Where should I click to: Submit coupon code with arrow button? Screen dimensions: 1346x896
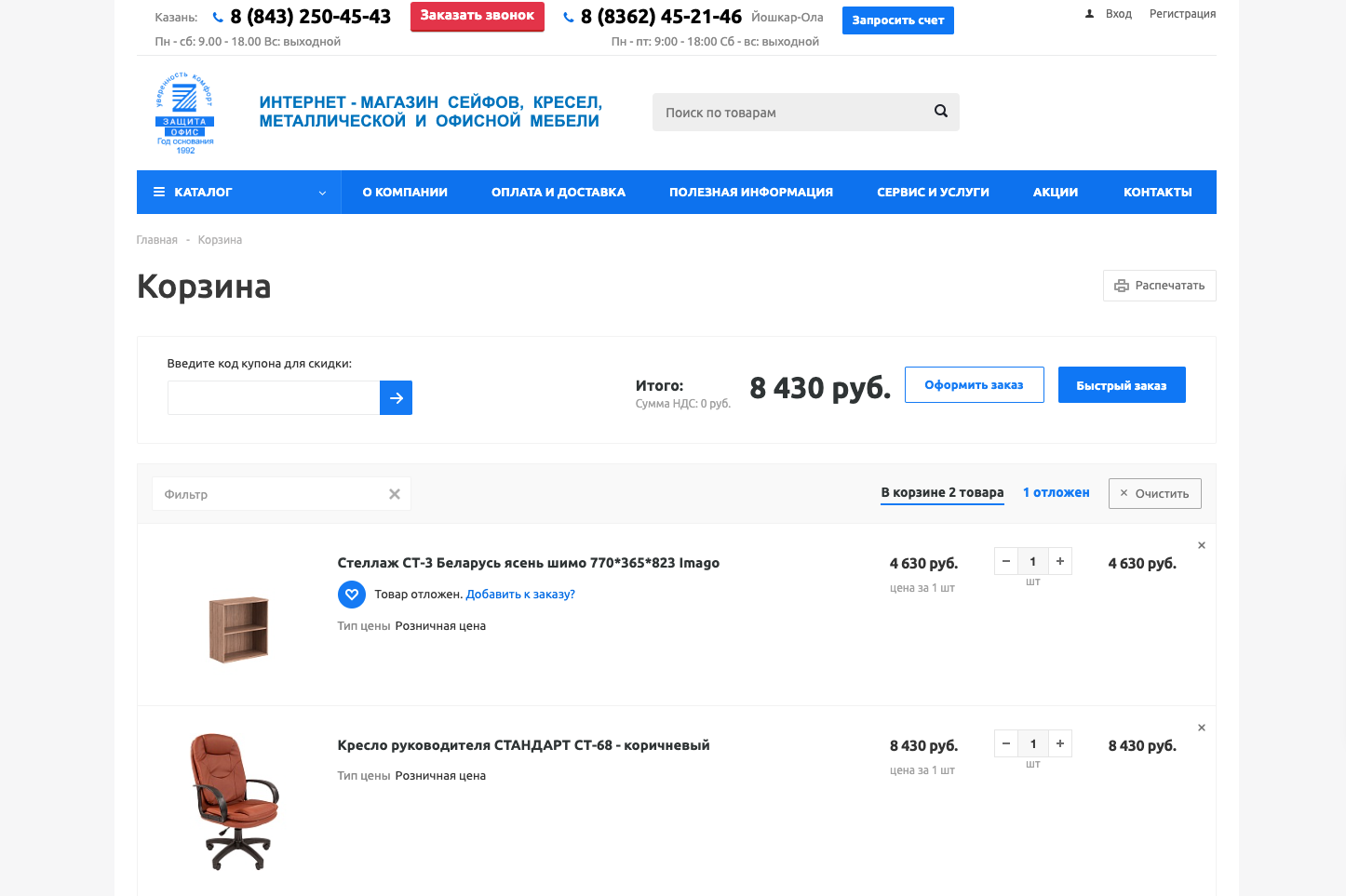(396, 397)
